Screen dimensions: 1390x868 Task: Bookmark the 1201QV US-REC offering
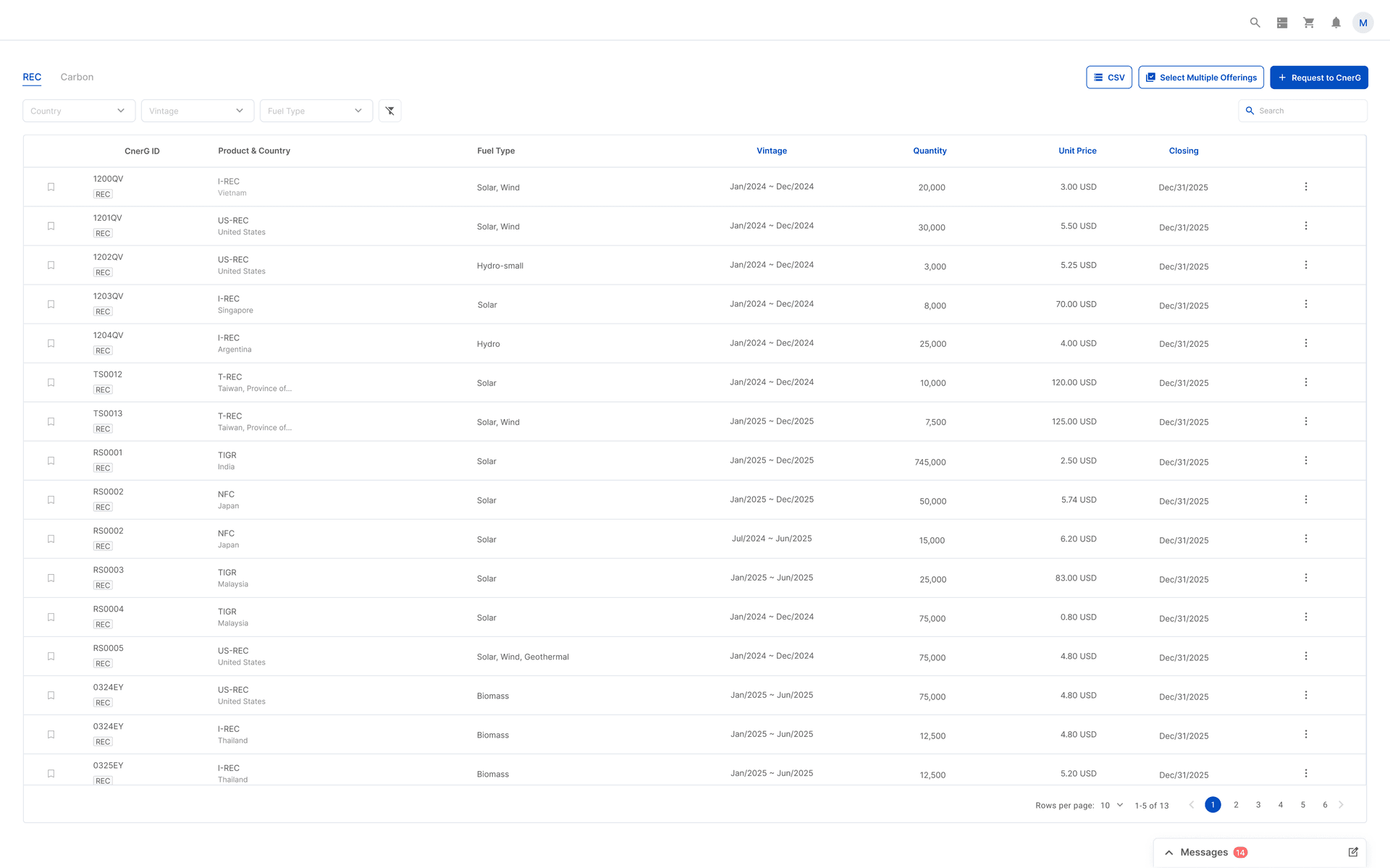51,226
